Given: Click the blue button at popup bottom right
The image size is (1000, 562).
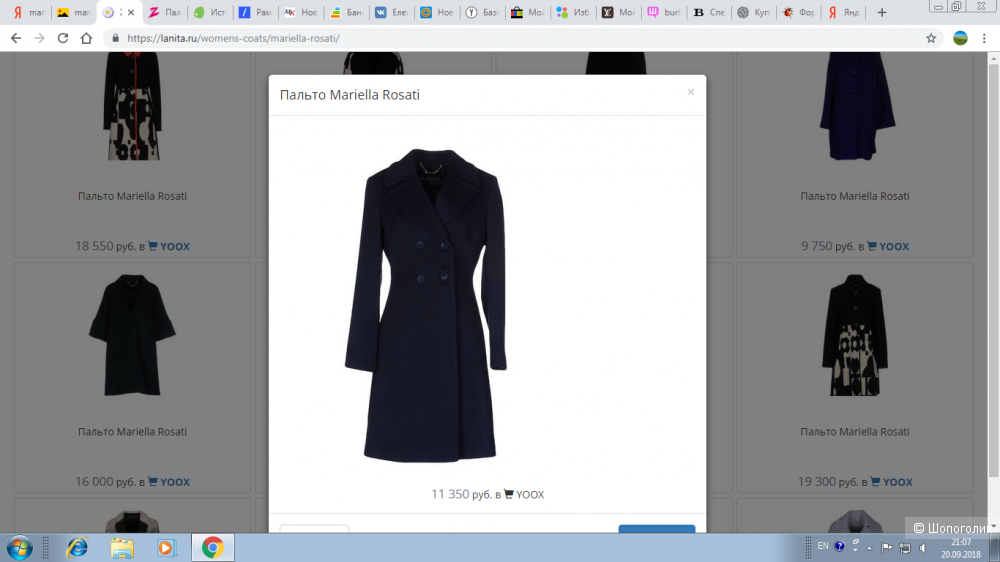Looking at the screenshot, I should [656, 529].
